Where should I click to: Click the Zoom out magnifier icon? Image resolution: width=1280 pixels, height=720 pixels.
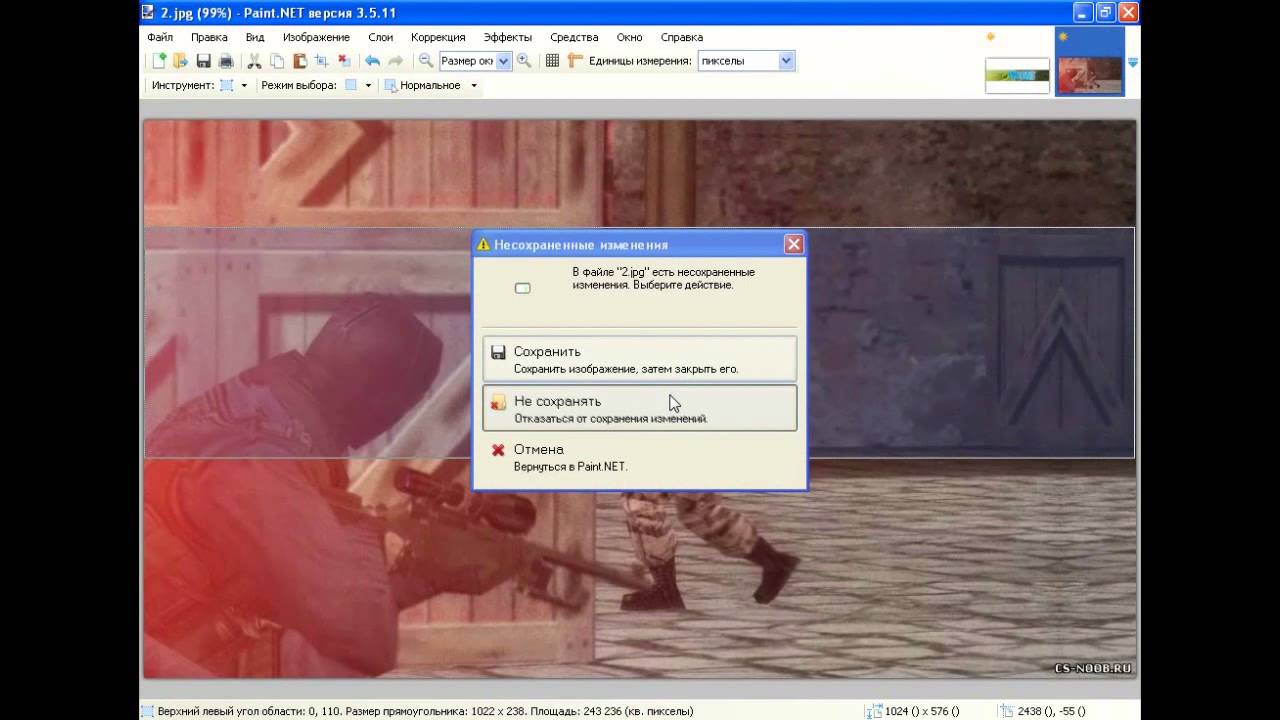point(425,61)
